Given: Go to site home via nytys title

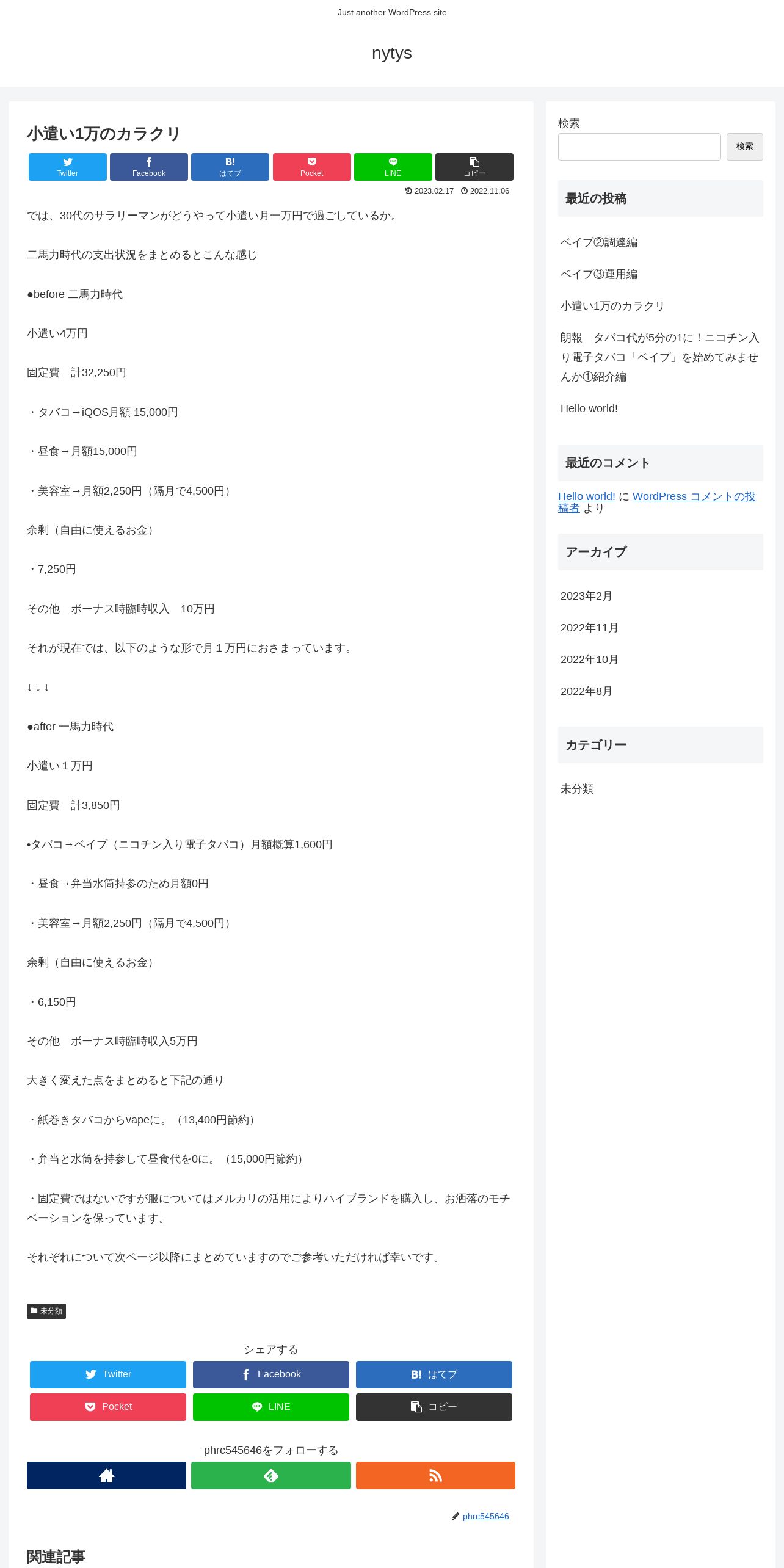Looking at the screenshot, I should pyautogui.click(x=392, y=53).
